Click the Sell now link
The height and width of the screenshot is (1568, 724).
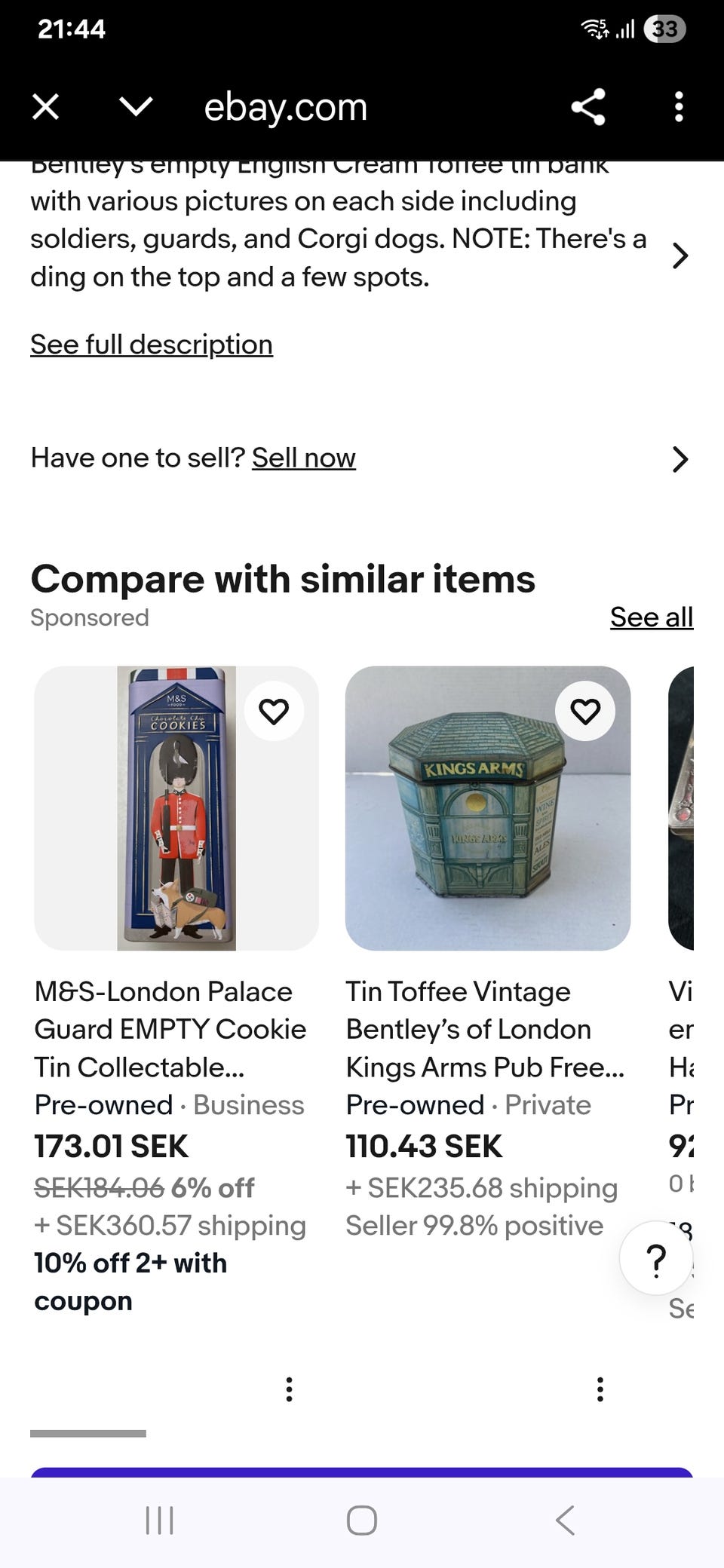pos(303,458)
